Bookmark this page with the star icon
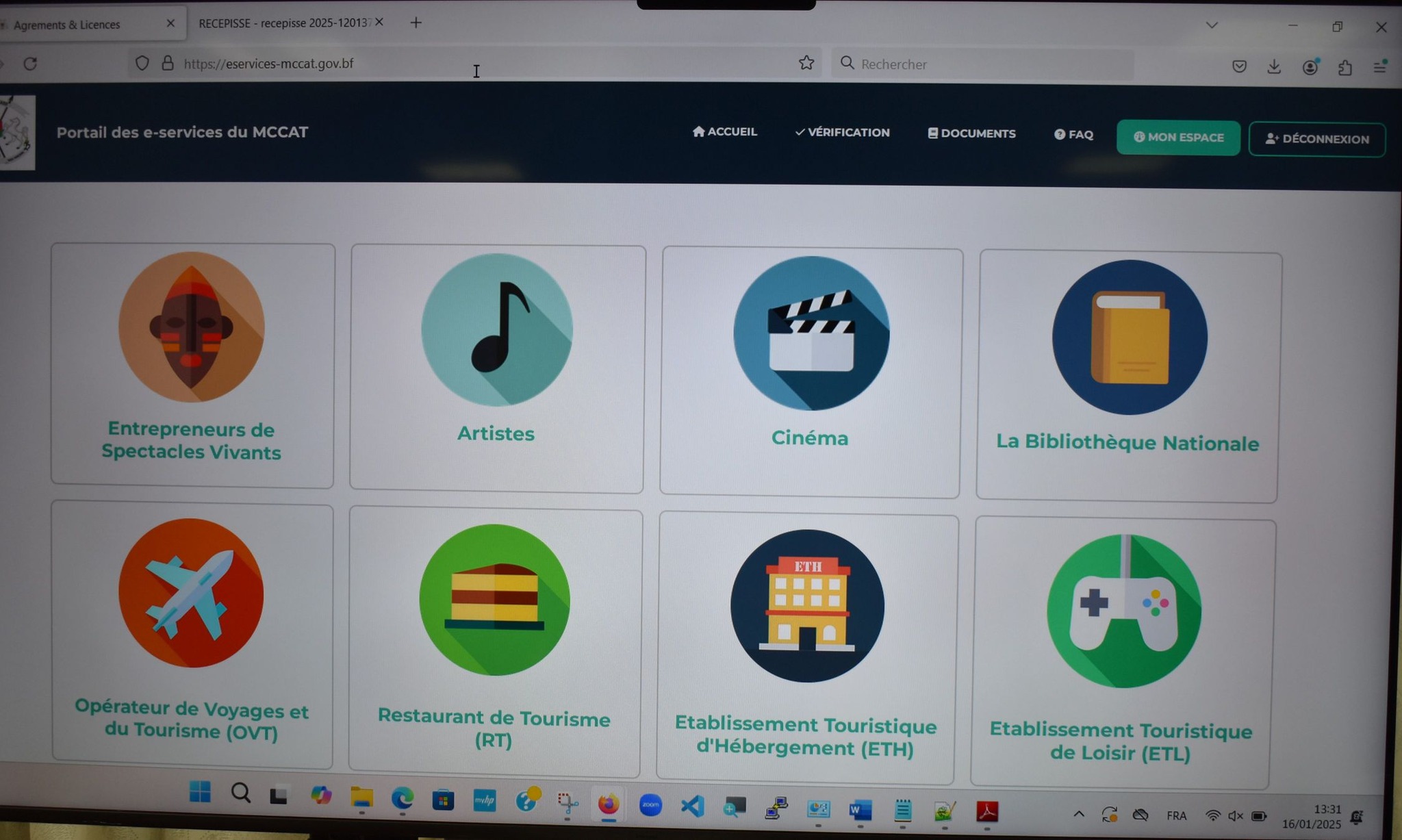The height and width of the screenshot is (840, 1402). click(x=806, y=63)
